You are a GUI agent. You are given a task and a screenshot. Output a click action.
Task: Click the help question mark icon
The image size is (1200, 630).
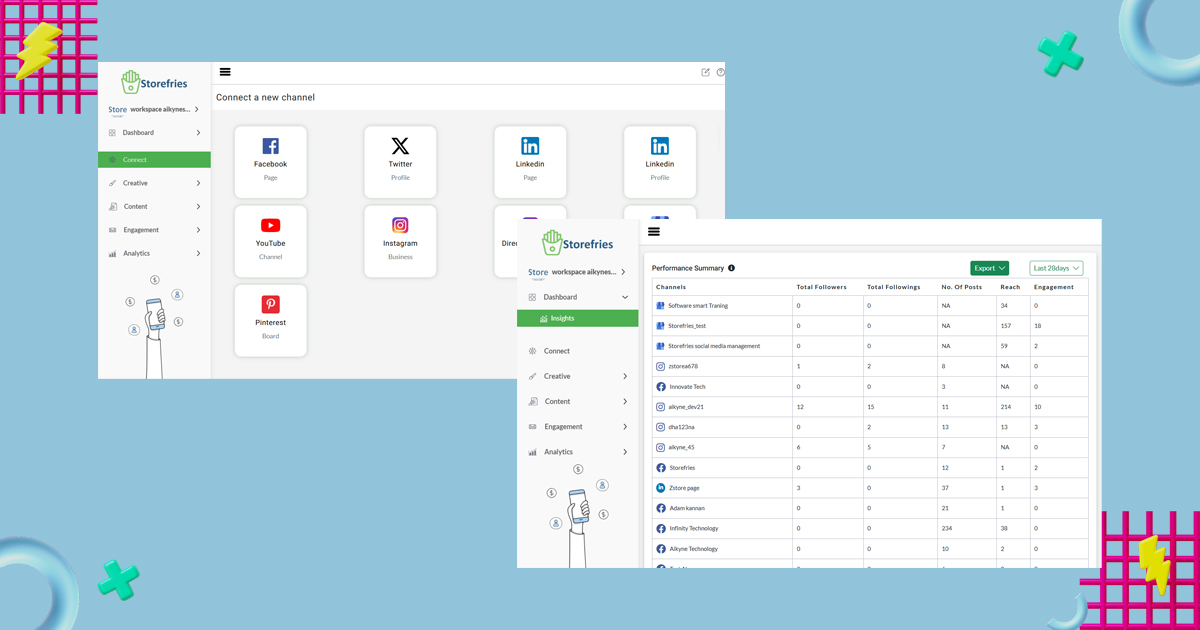coord(721,72)
